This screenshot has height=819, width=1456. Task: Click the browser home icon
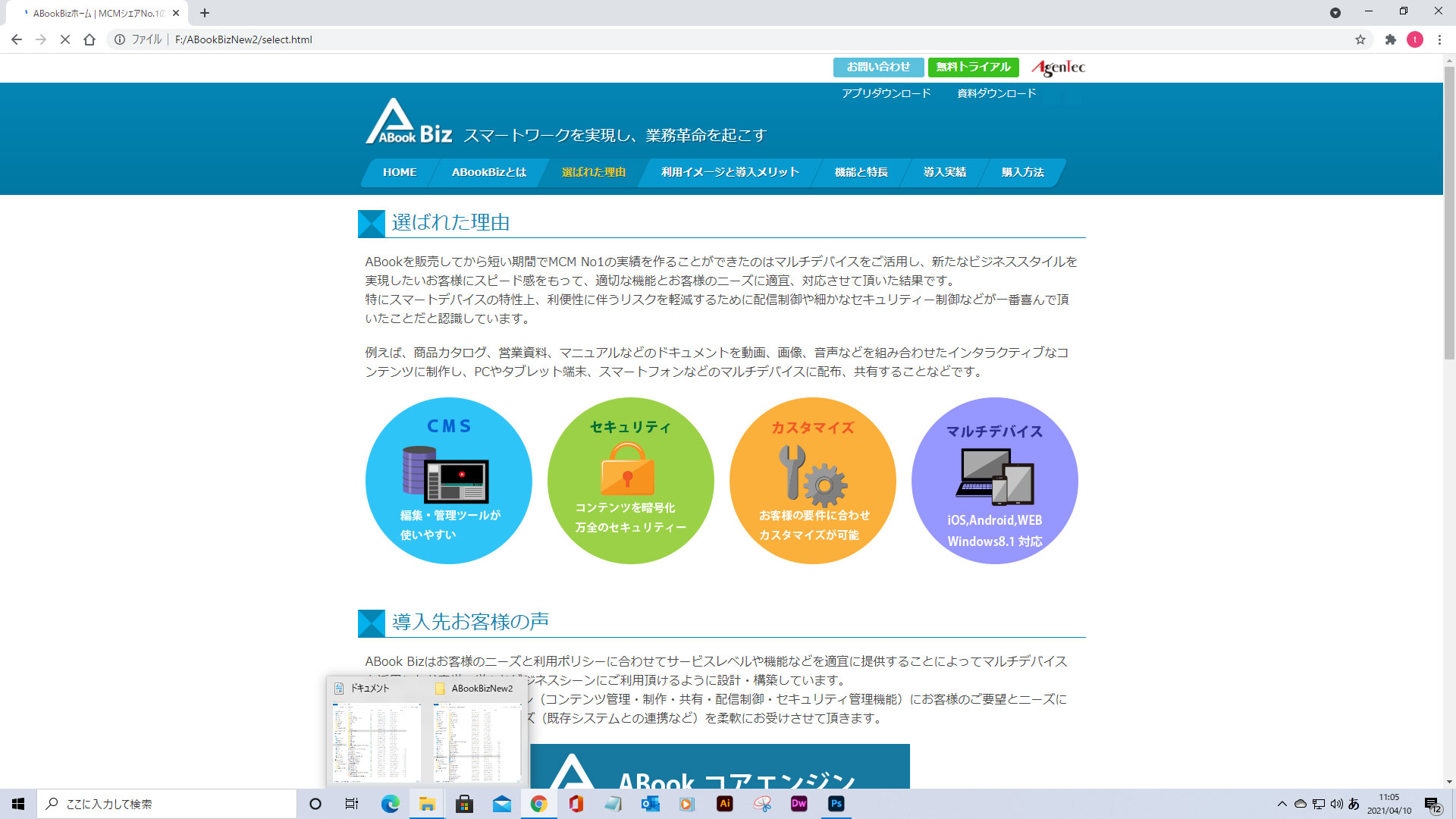point(89,39)
